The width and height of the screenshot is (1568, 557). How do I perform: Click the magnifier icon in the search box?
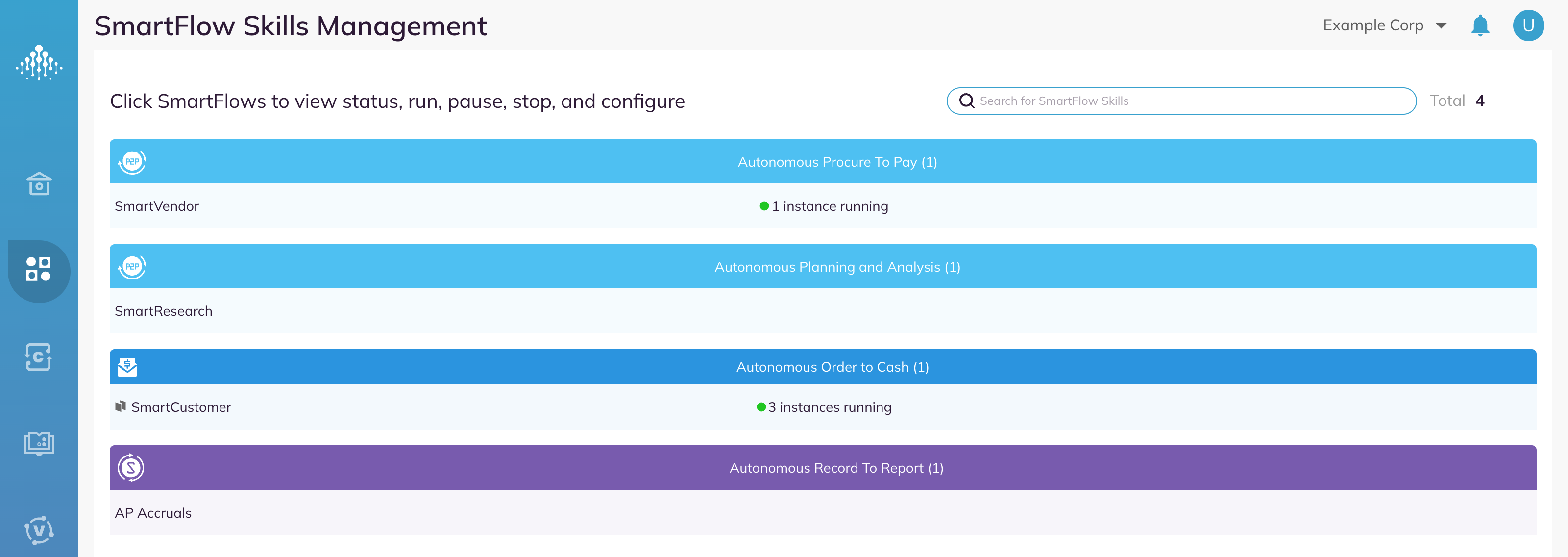967,101
